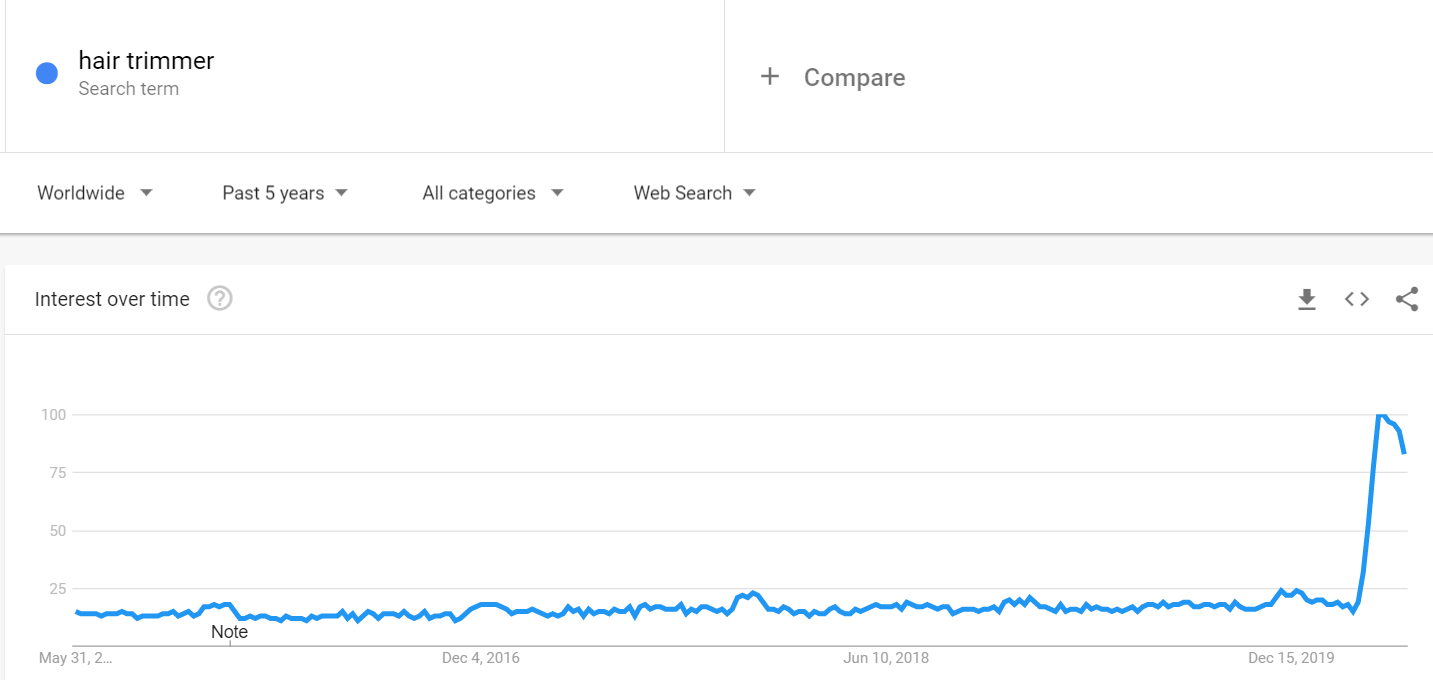Click the Dec 4, 2016 axis label
The width and height of the screenshot is (1433, 680).
(x=480, y=658)
